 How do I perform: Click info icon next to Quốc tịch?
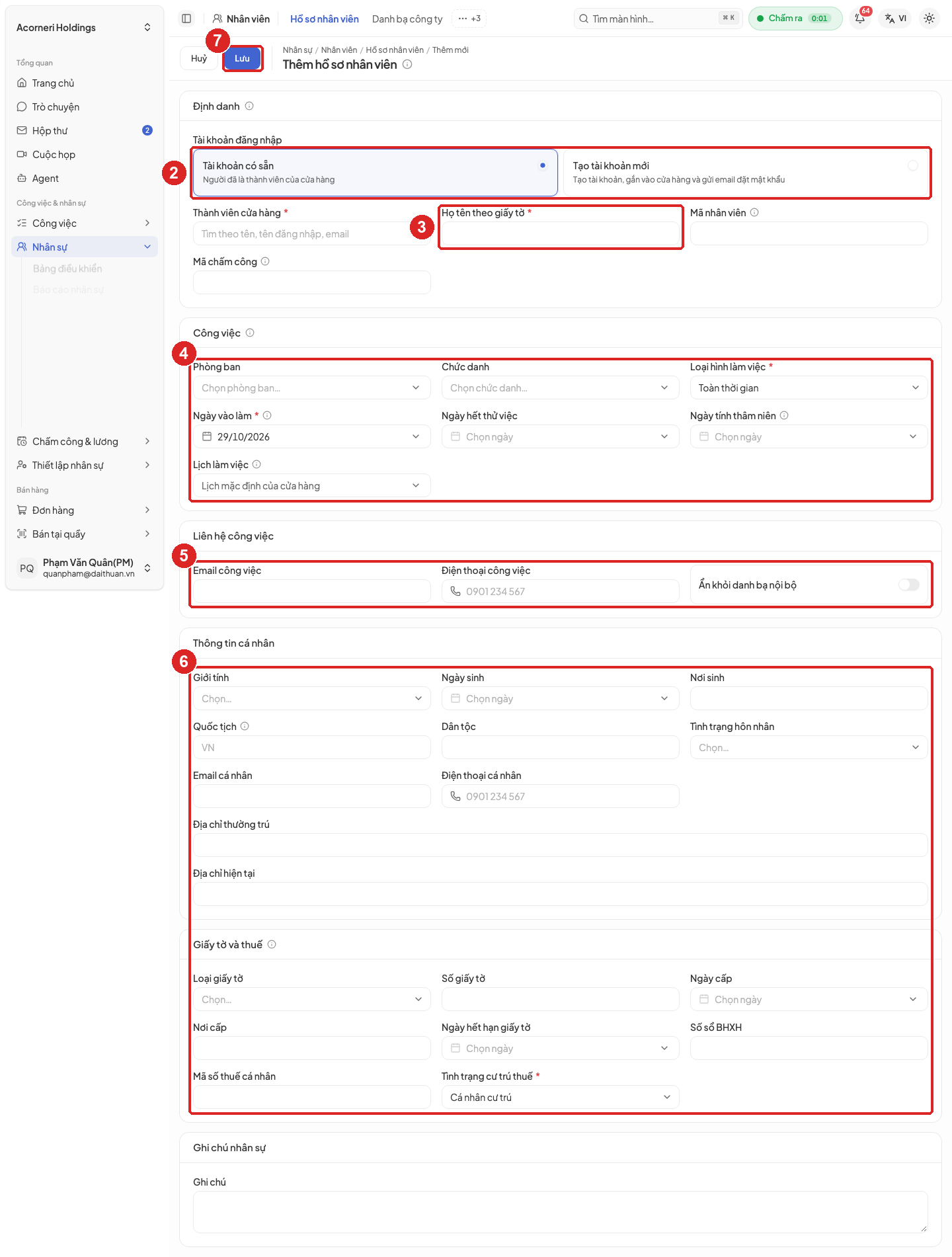coord(245,726)
